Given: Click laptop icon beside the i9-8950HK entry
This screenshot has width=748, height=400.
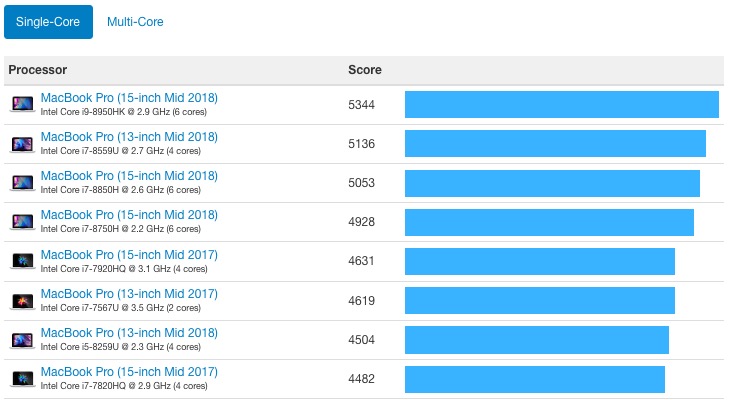Looking at the screenshot, I should (x=22, y=104).
